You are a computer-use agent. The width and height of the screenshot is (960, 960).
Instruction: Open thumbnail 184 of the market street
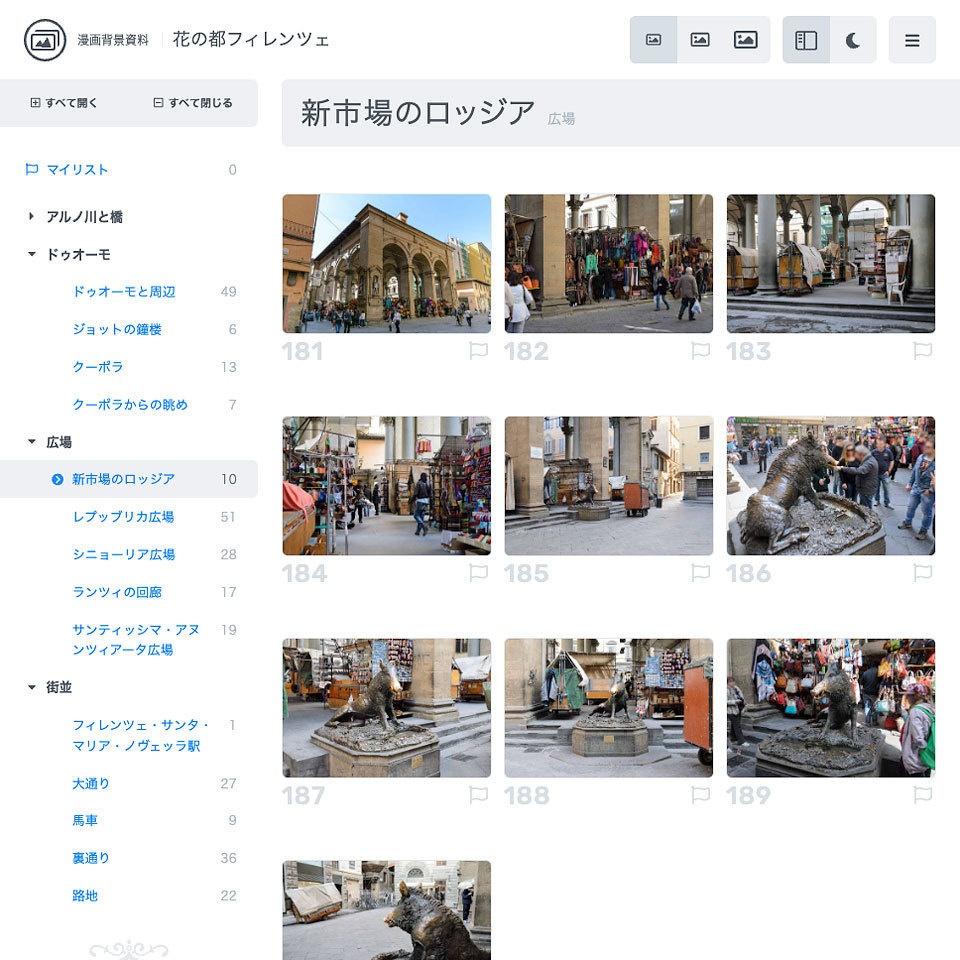(x=386, y=485)
